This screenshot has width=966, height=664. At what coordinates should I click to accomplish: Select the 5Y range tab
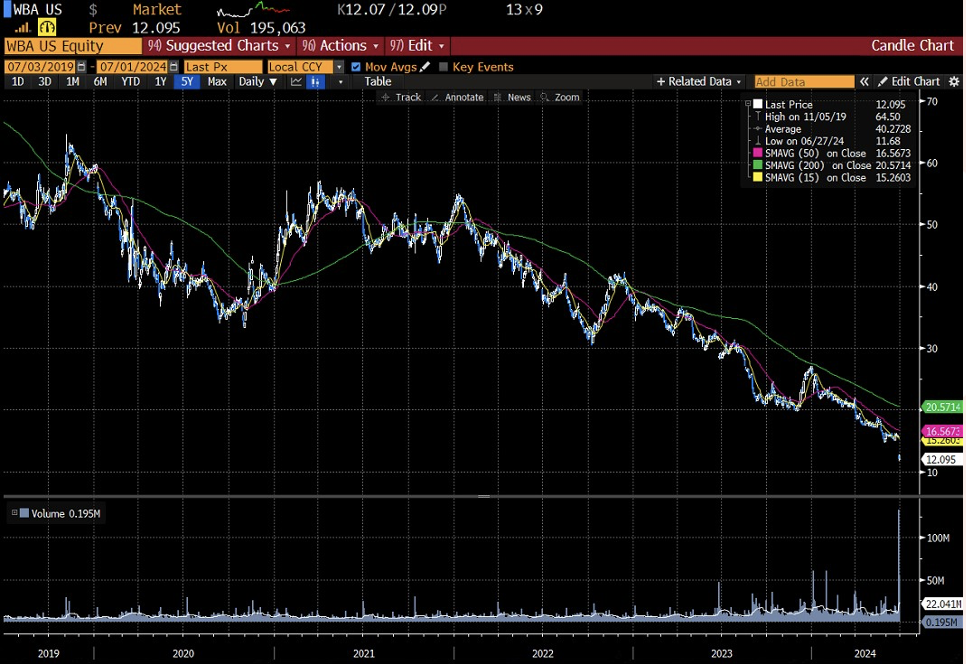187,81
